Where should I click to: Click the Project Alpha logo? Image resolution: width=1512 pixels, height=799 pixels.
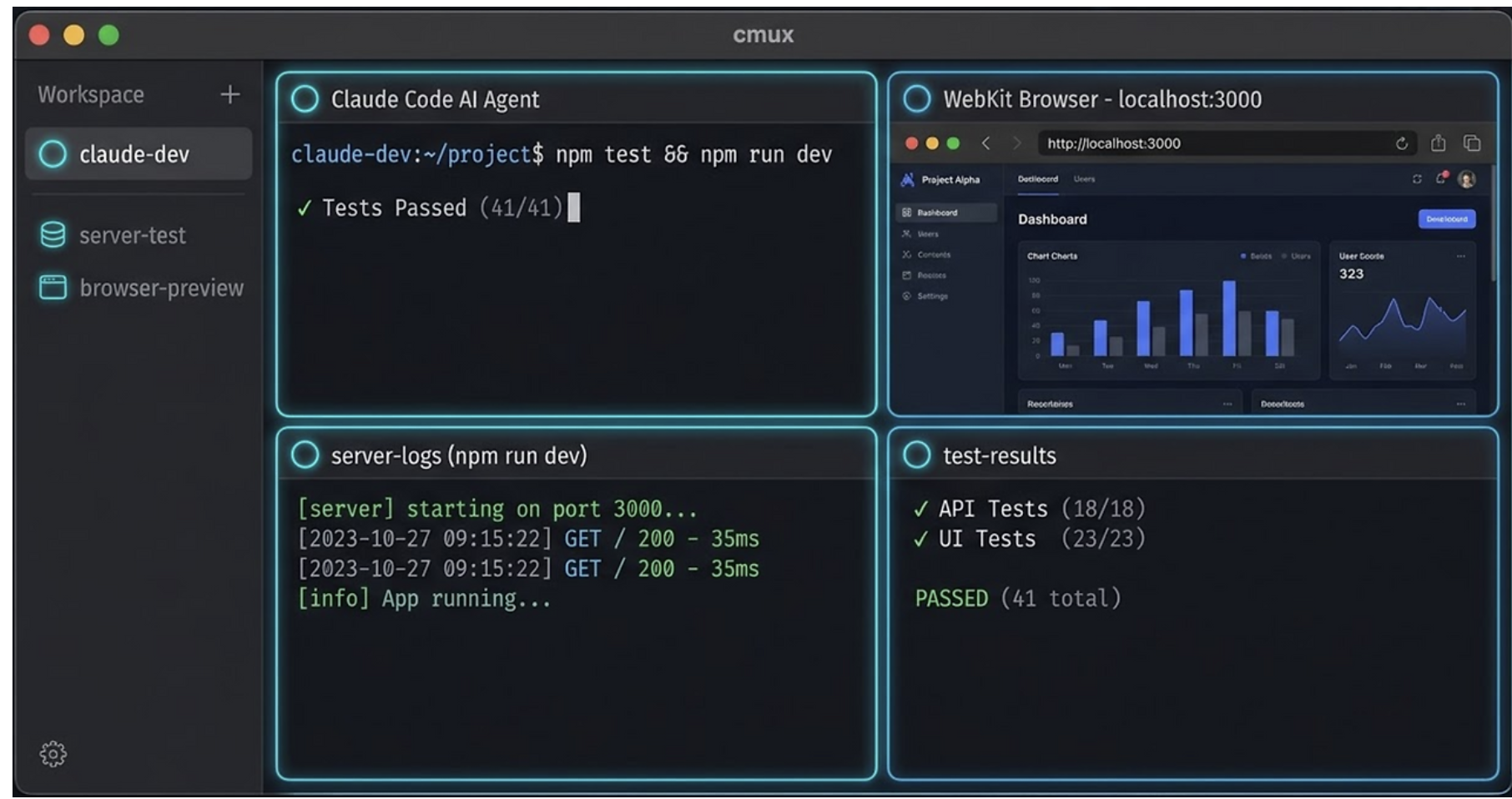(908, 179)
